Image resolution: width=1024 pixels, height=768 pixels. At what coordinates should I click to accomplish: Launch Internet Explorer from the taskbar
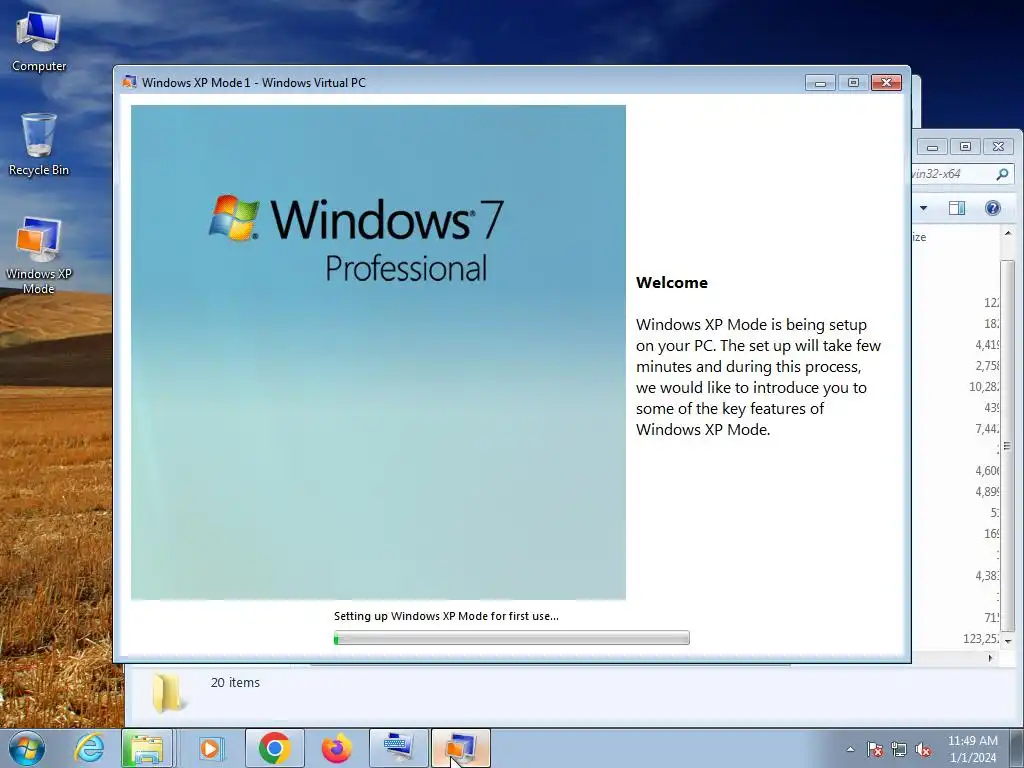click(89, 748)
